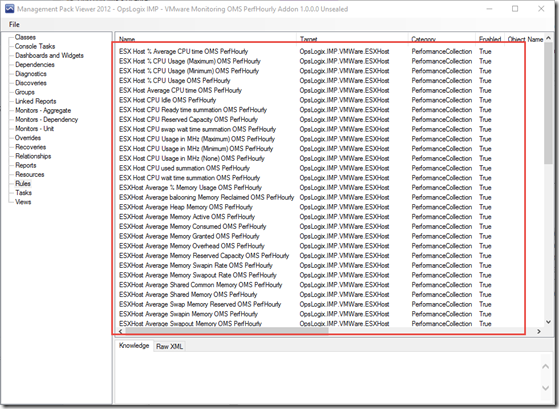Image resolution: width=559 pixels, height=409 pixels.
Task: Maximize the Management Pack Viewer window
Action: (515, 9)
